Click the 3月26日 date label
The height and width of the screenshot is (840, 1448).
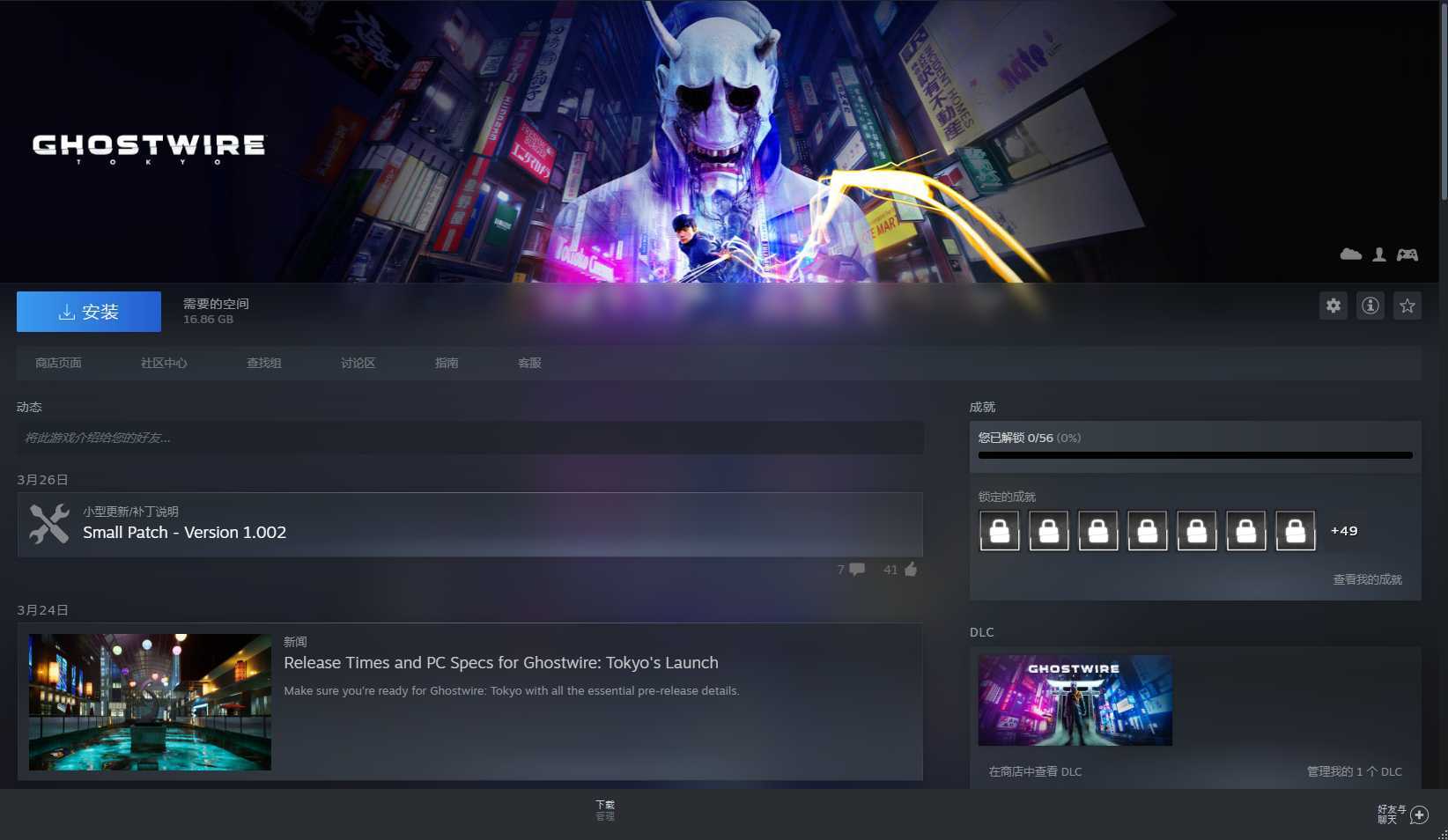42,480
